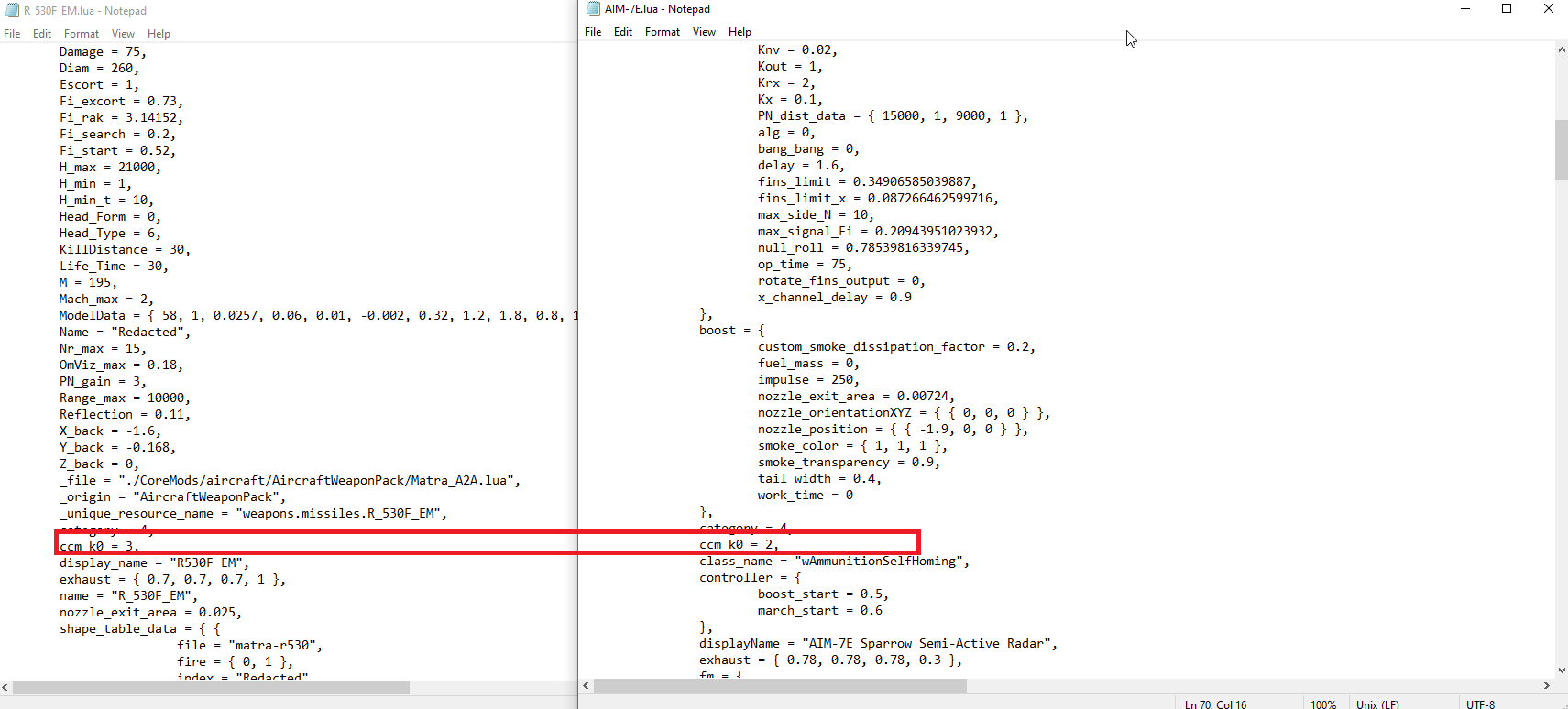Click the 'Unix (LF)' status bar entry
This screenshot has width=1568, height=709.
[x=1377, y=704]
